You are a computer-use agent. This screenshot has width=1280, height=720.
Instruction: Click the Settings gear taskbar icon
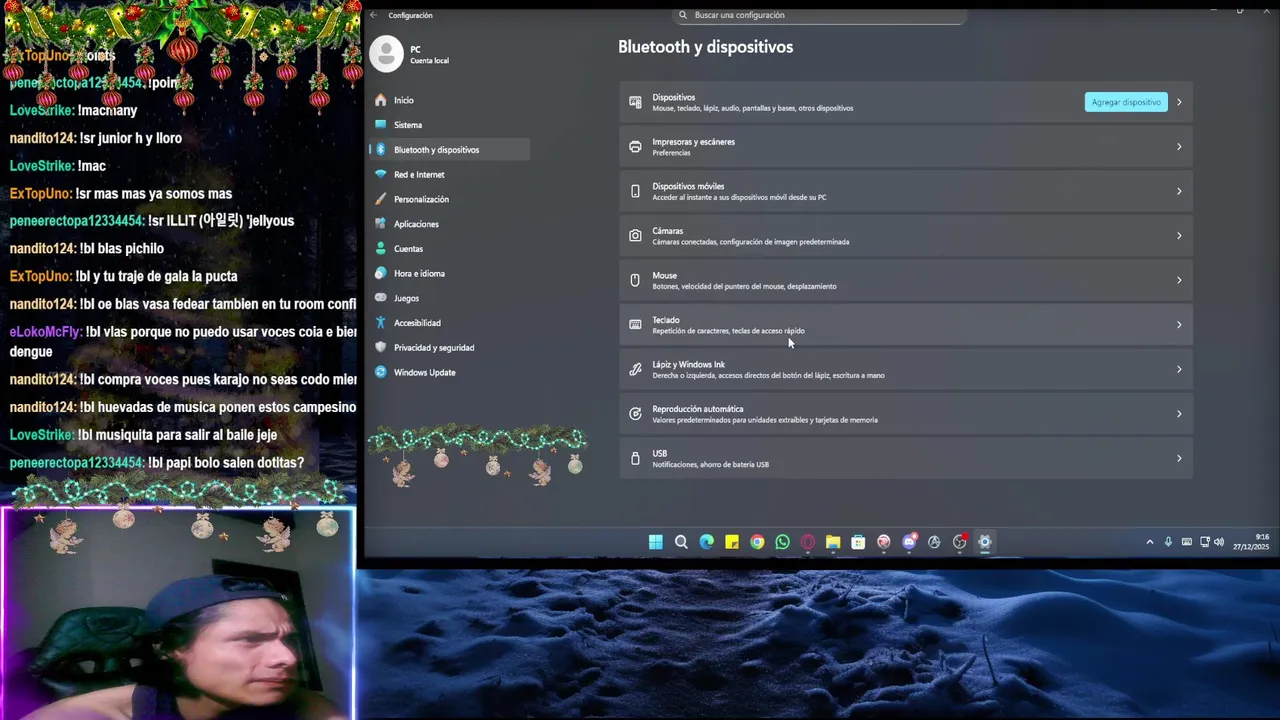click(x=985, y=542)
